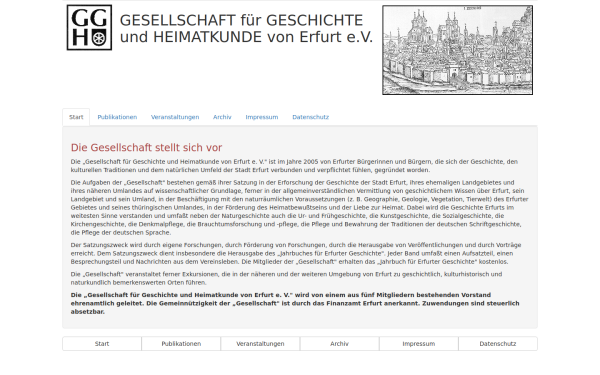Click the heading Die Gesellschaft stellt sich vor
Image resolution: width=600 pixels, height=375 pixels.
(x=146, y=148)
